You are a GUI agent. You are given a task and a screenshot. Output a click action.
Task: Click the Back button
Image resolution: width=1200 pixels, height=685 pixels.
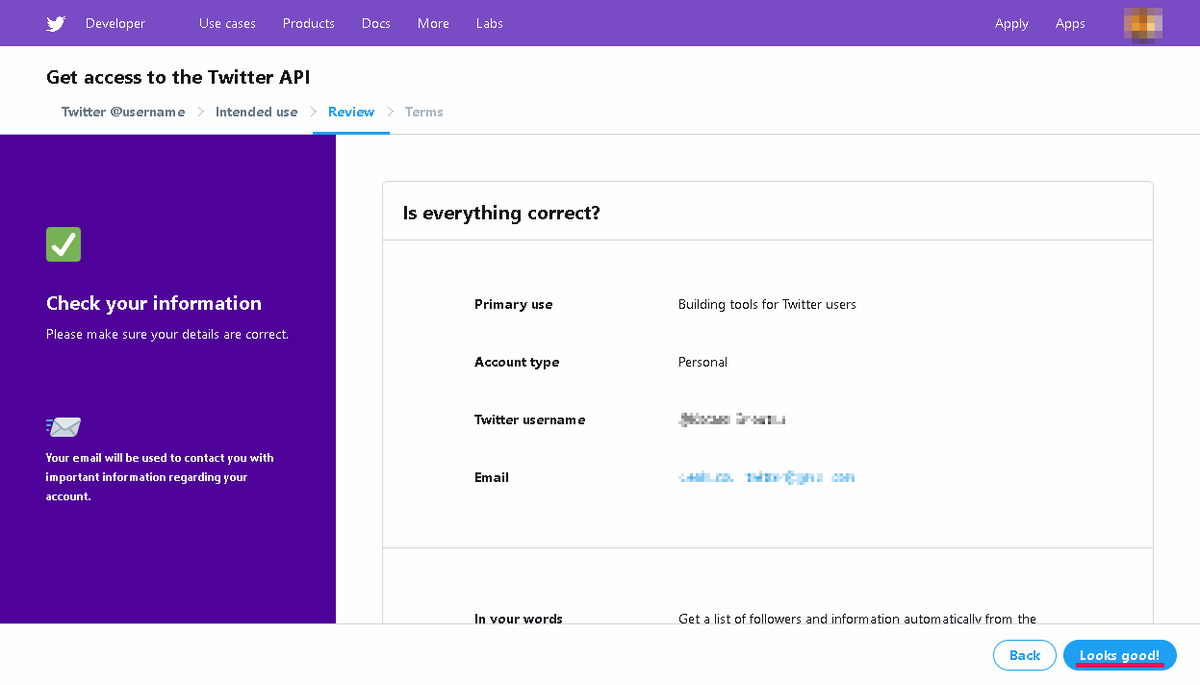1025,656
